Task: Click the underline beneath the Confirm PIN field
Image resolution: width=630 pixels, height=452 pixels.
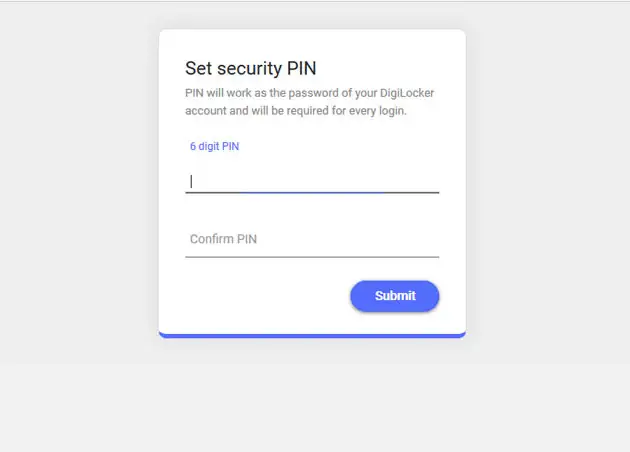Action: coord(312,257)
